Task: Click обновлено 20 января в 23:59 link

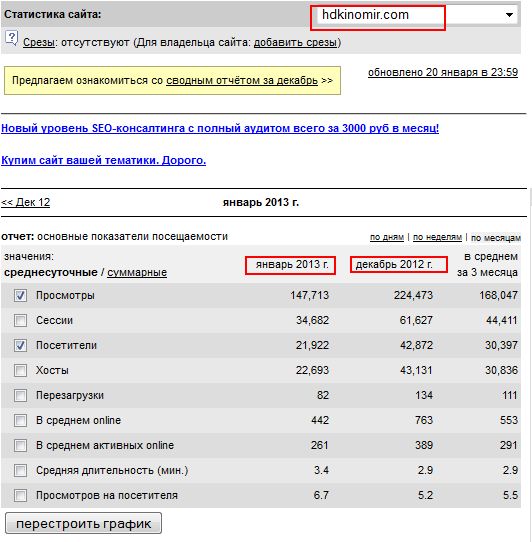Action: pyautogui.click(x=443, y=73)
